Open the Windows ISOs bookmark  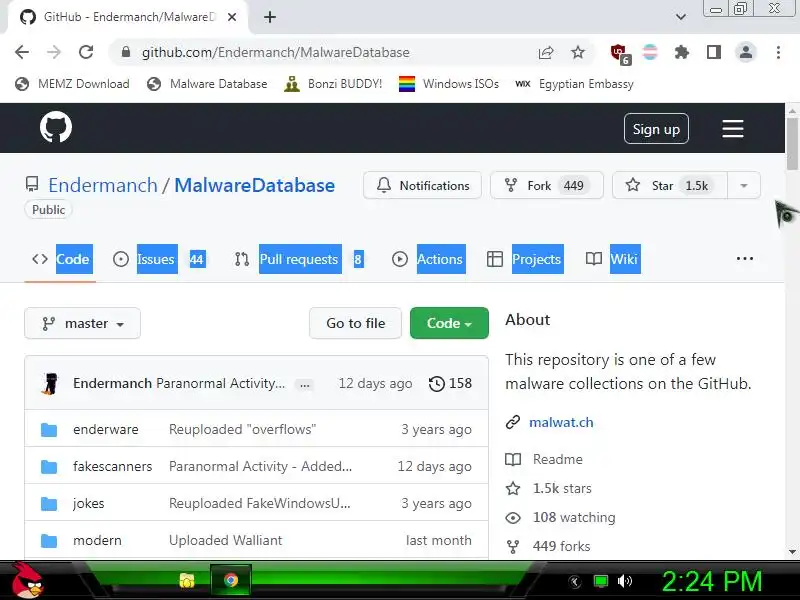[449, 84]
